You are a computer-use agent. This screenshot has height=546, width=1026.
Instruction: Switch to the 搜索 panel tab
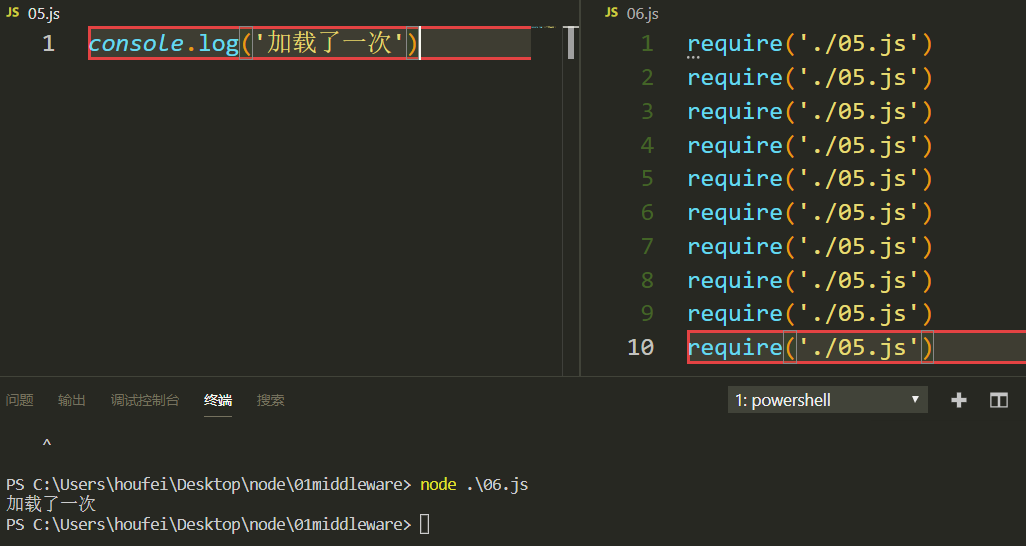[x=270, y=400]
